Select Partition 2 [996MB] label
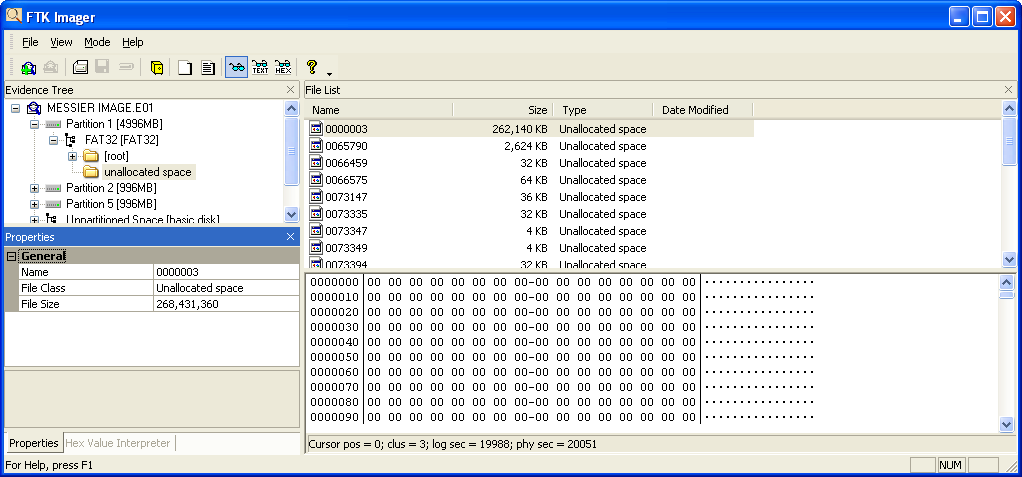Viewport: 1022px width, 477px height. [x=111, y=188]
